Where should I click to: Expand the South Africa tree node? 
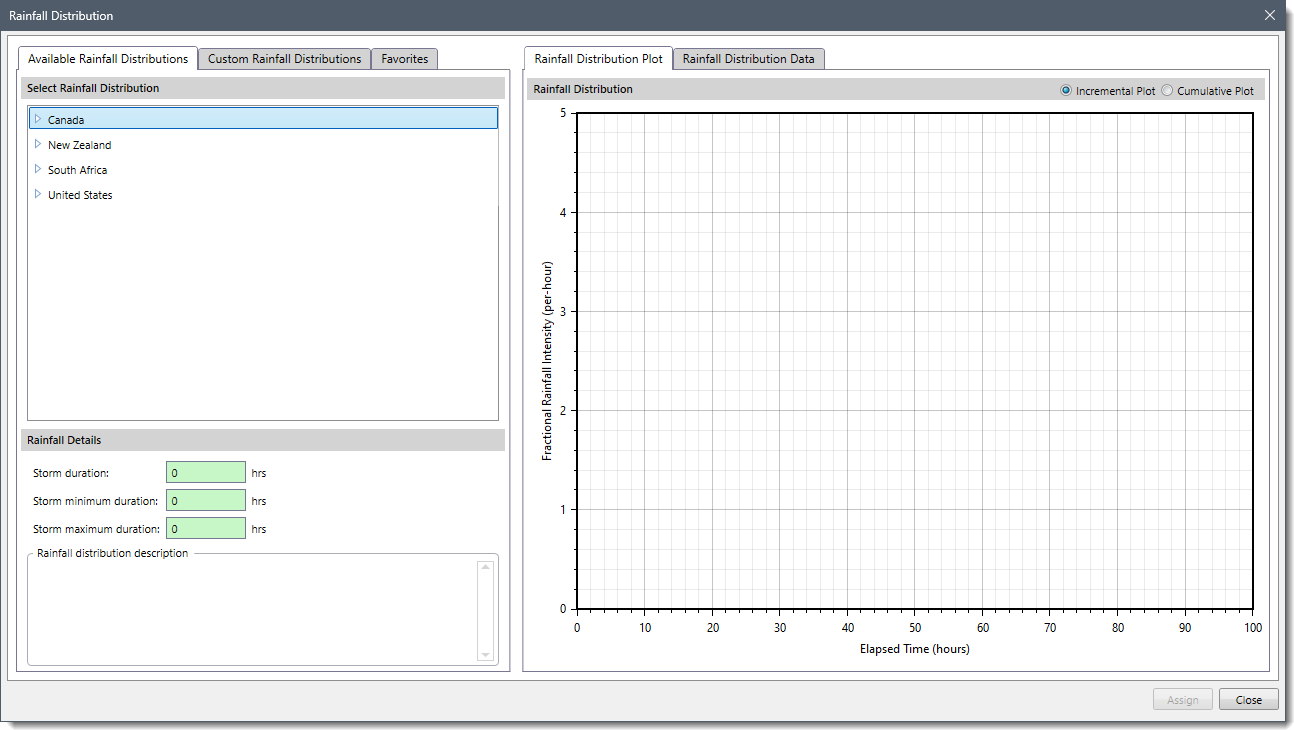pyautogui.click(x=38, y=169)
